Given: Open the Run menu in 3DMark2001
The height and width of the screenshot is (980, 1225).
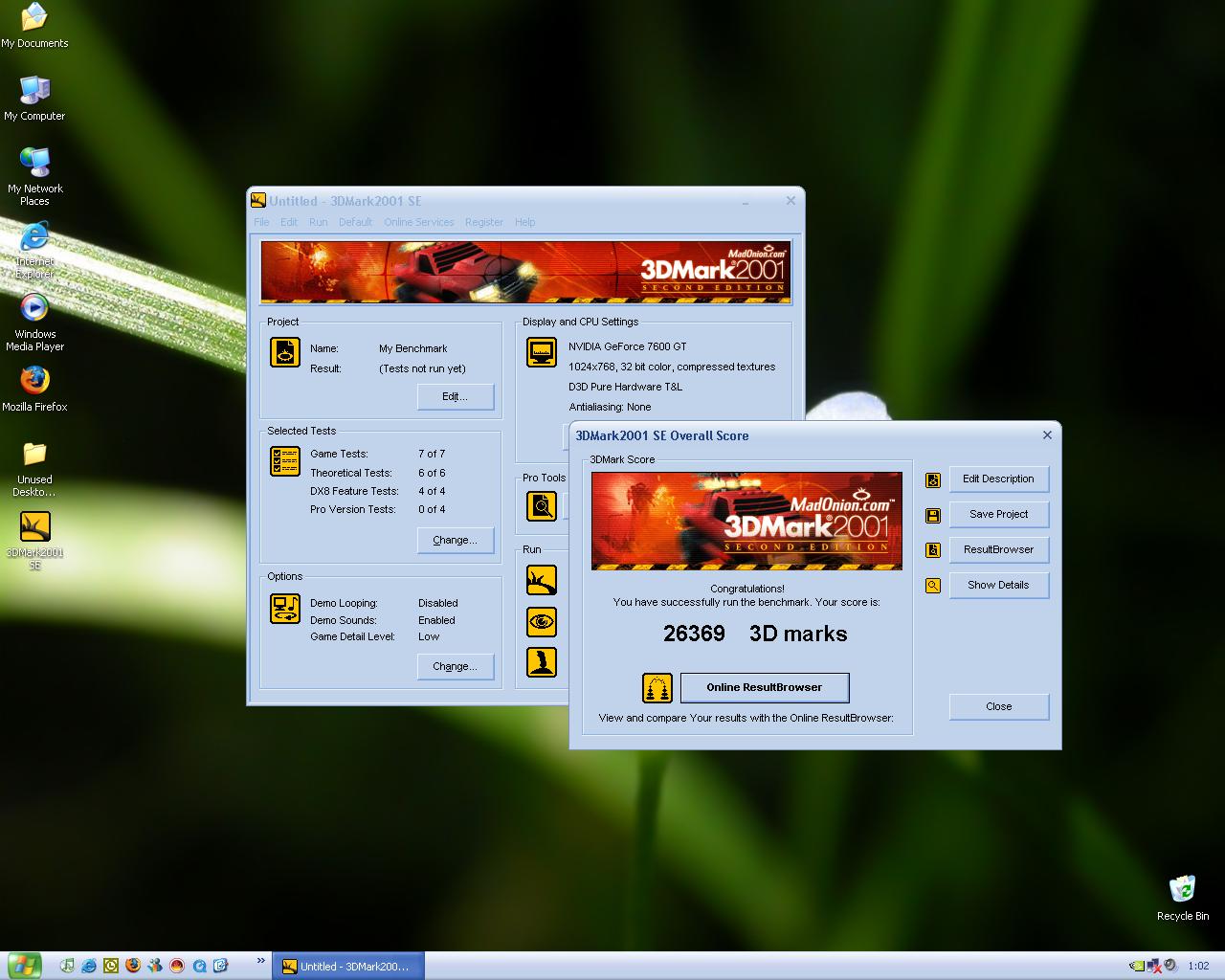Looking at the screenshot, I should tap(319, 222).
